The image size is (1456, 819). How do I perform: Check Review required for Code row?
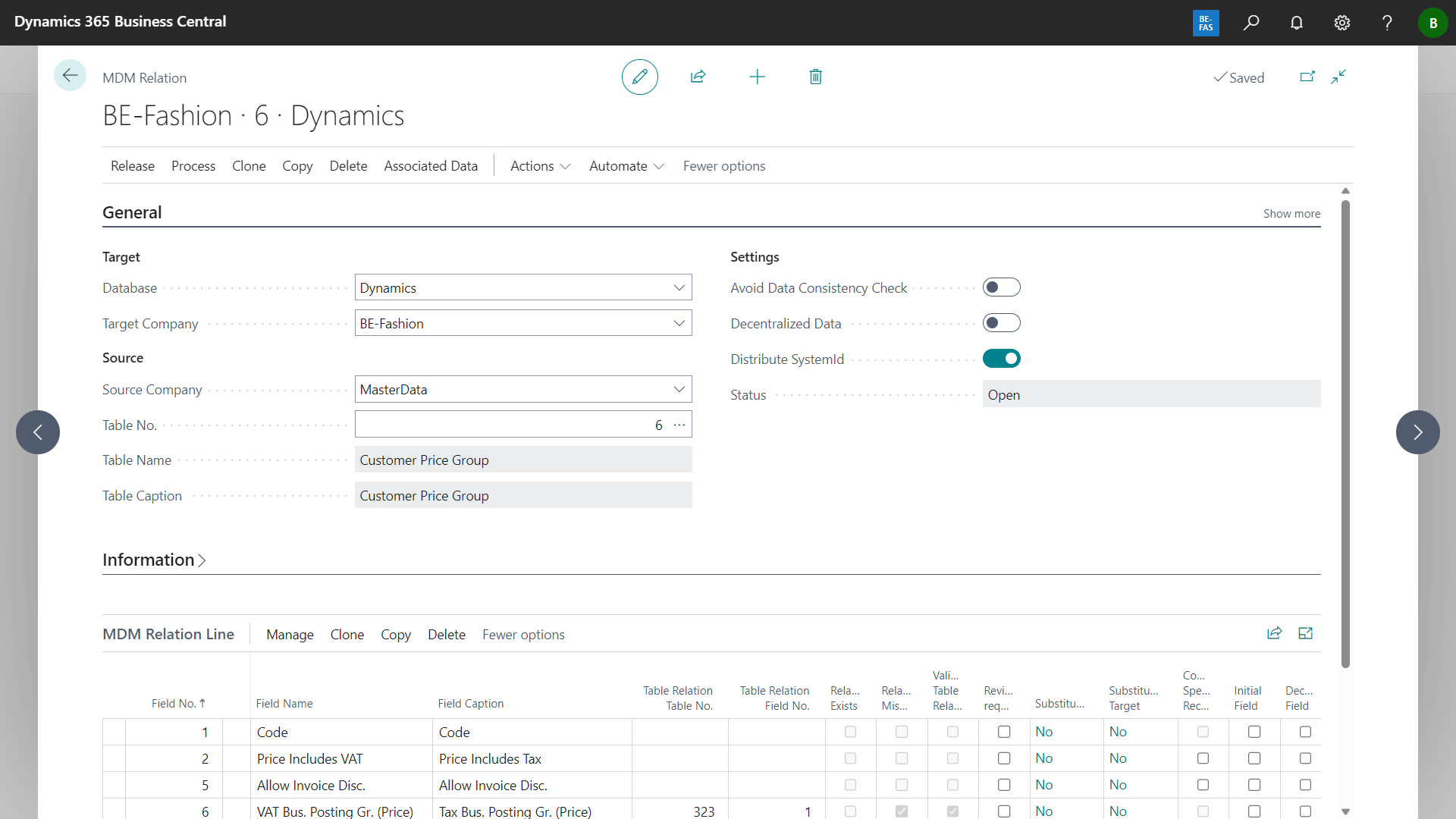pyautogui.click(x=1004, y=732)
